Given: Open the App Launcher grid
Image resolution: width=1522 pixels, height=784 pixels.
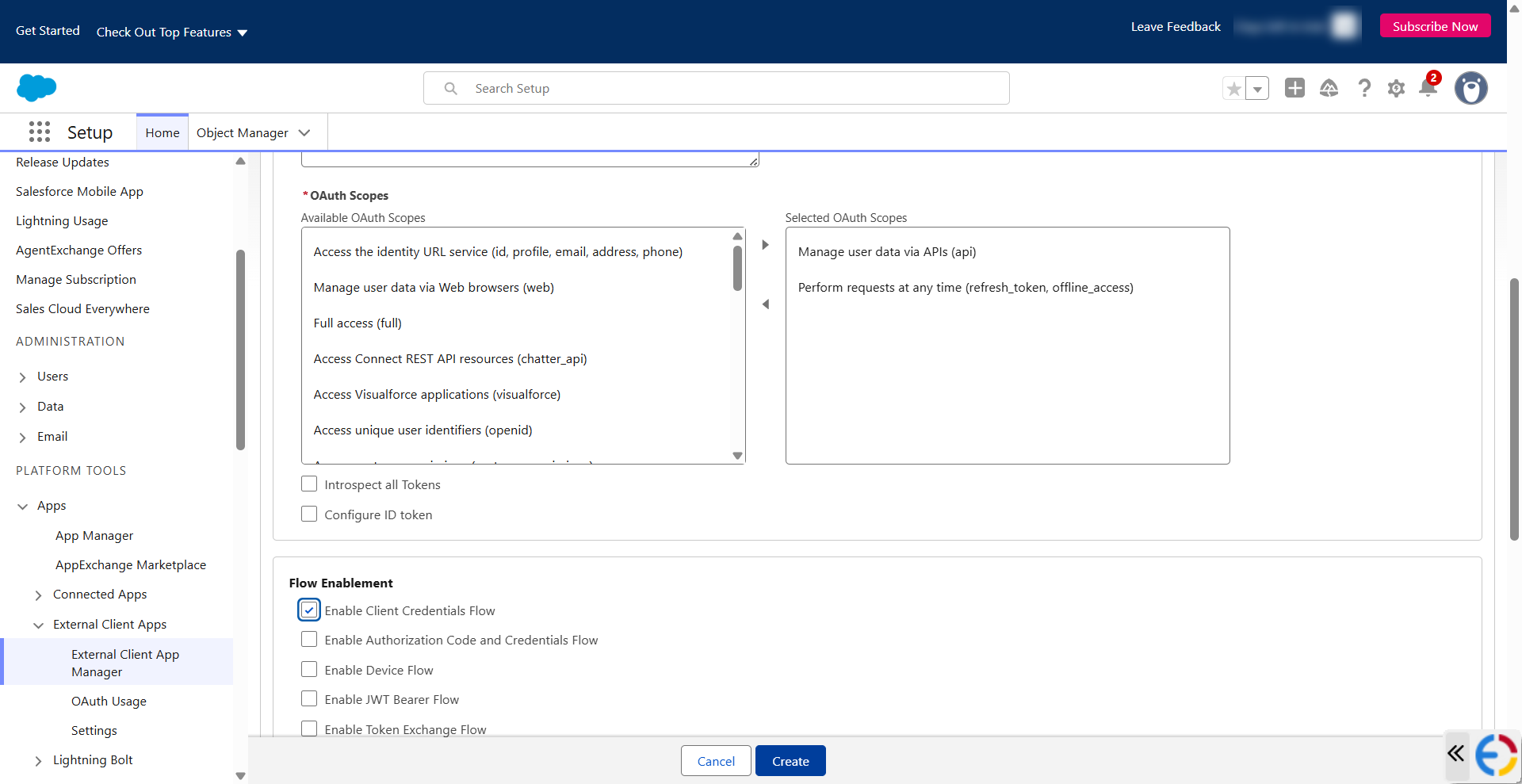Looking at the screenshot, I should [x=39, y=132].
